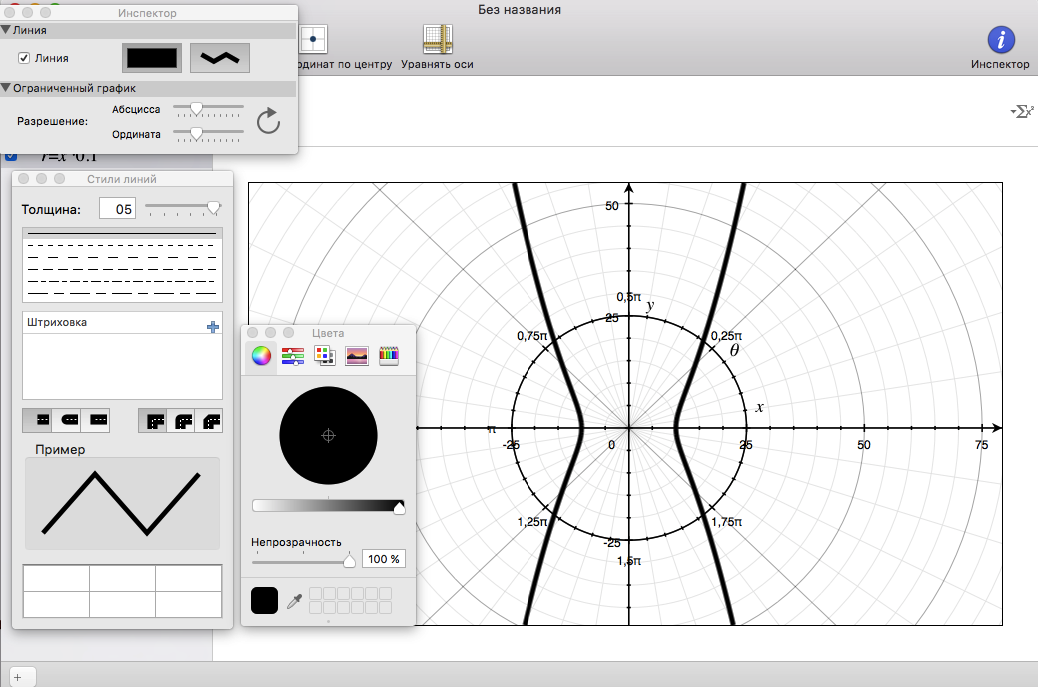Select the dash-dot line style
The width and height of the screenshot is (1038, 687).
pyautogui.click(x=122, y=281)
